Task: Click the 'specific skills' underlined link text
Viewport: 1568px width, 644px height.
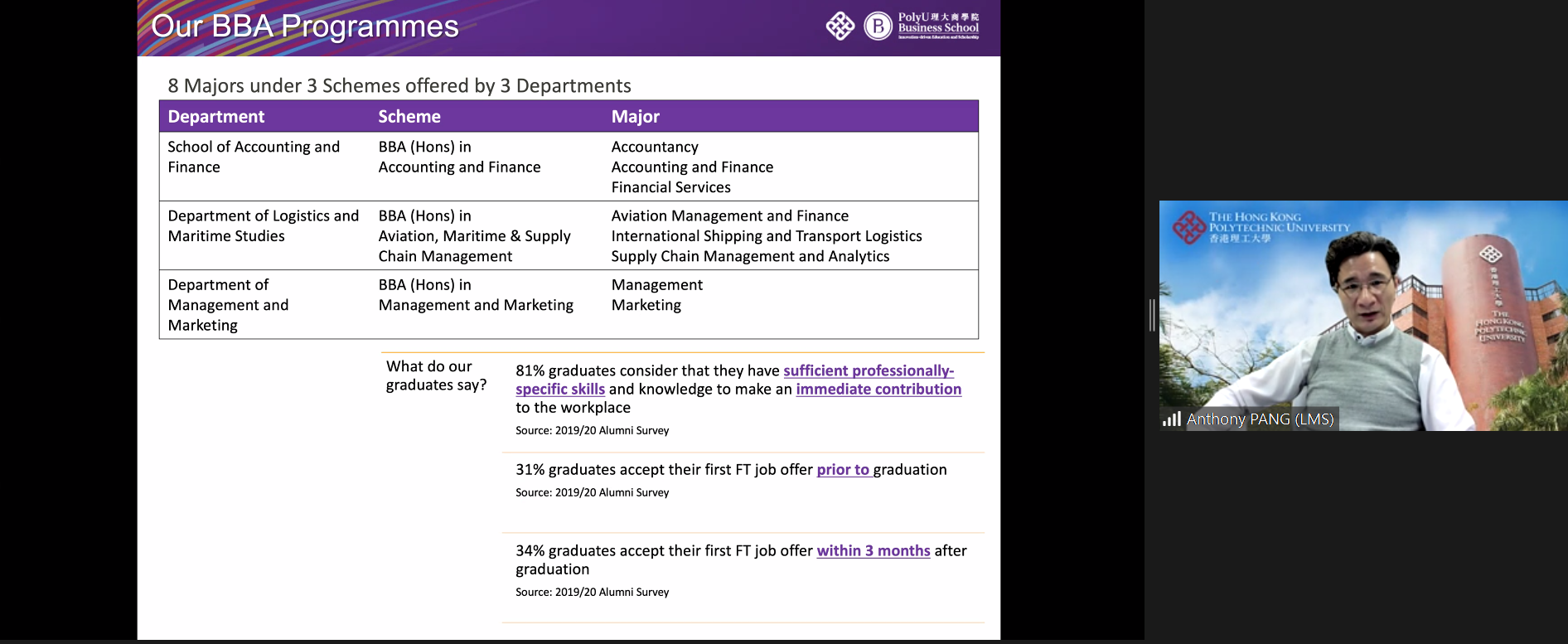Action: point(559,389)
